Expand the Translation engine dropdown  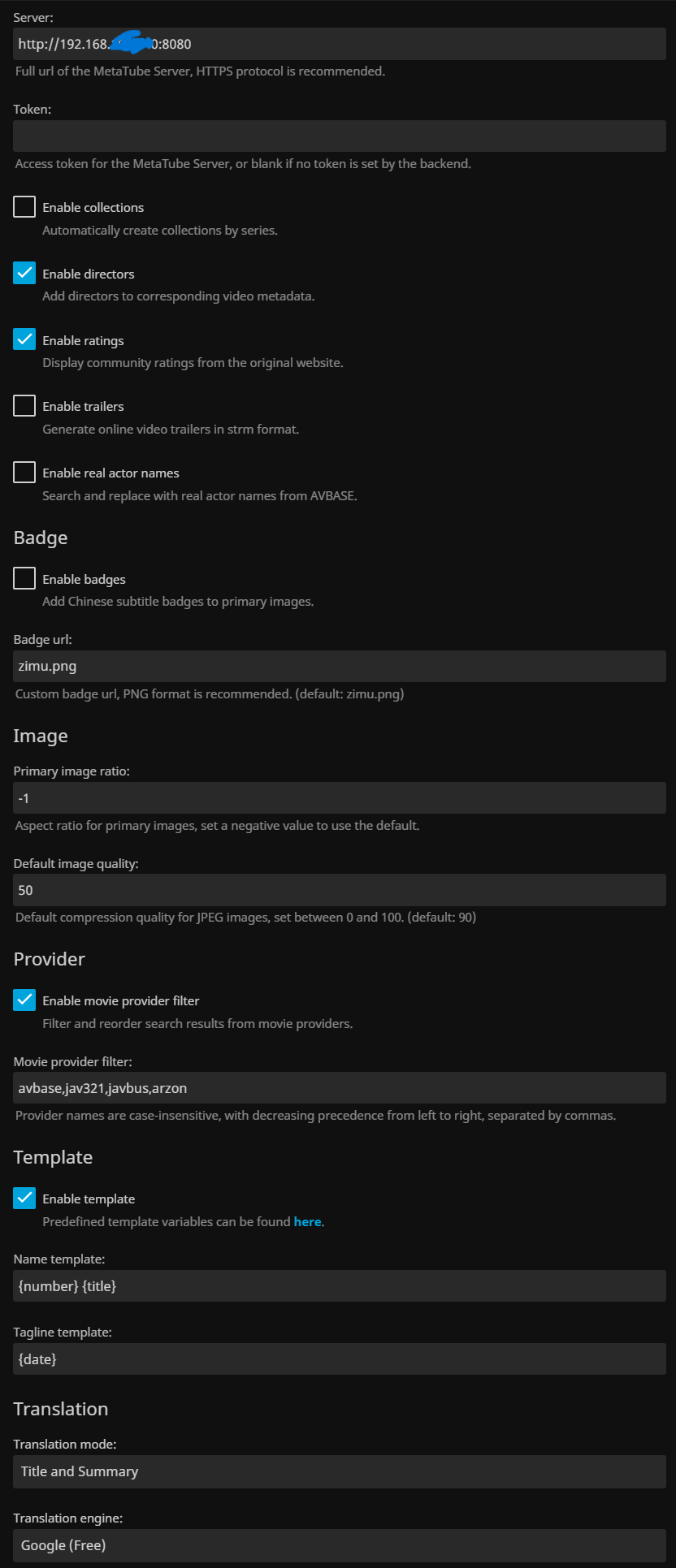pos(339,1545)
